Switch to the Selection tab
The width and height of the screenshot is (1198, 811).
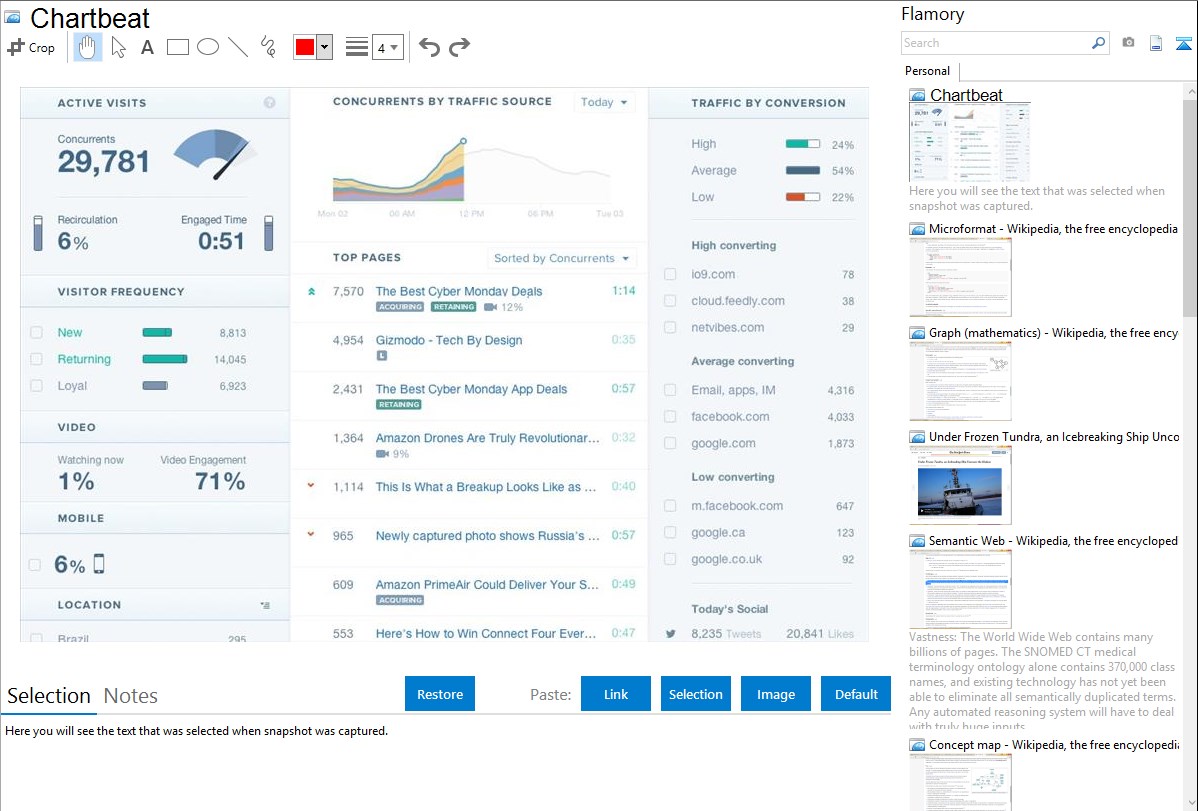coord(49,696)
